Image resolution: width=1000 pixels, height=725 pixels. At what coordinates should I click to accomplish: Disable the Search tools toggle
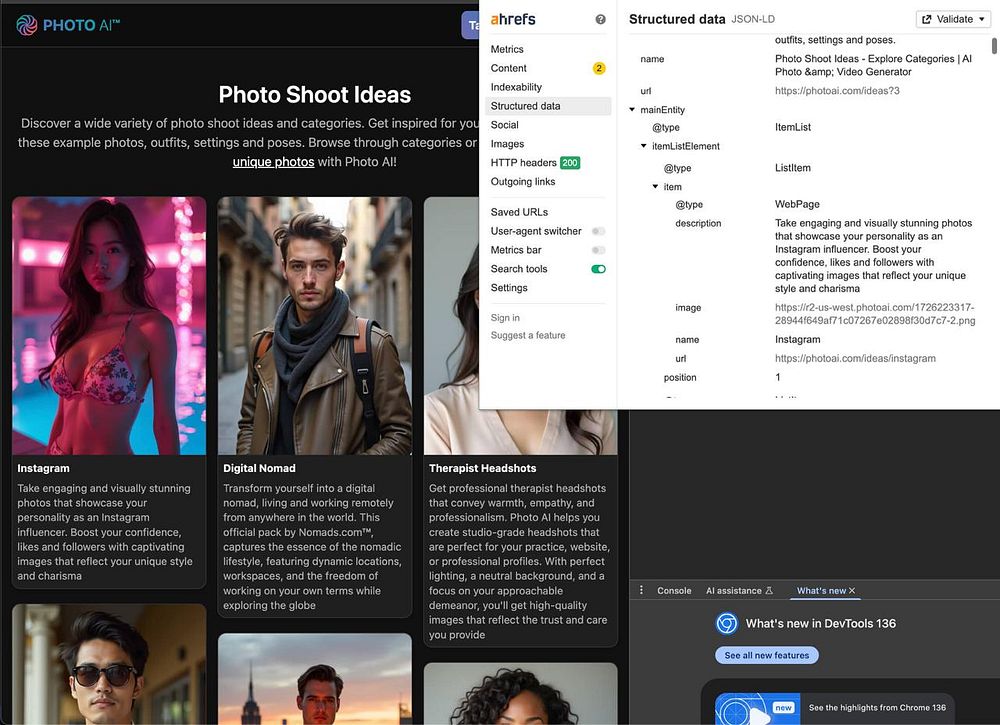coord(598,269)
